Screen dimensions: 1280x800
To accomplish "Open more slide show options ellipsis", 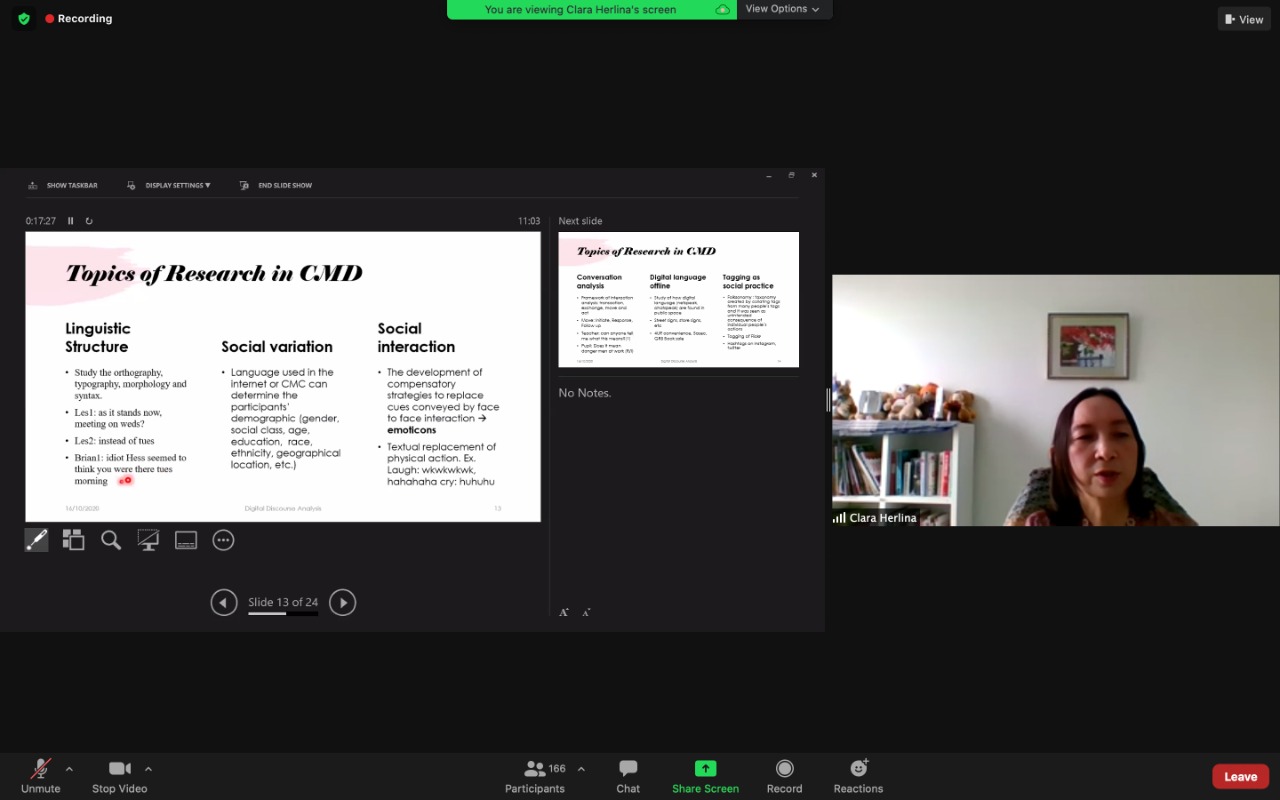I will [223, 540].
